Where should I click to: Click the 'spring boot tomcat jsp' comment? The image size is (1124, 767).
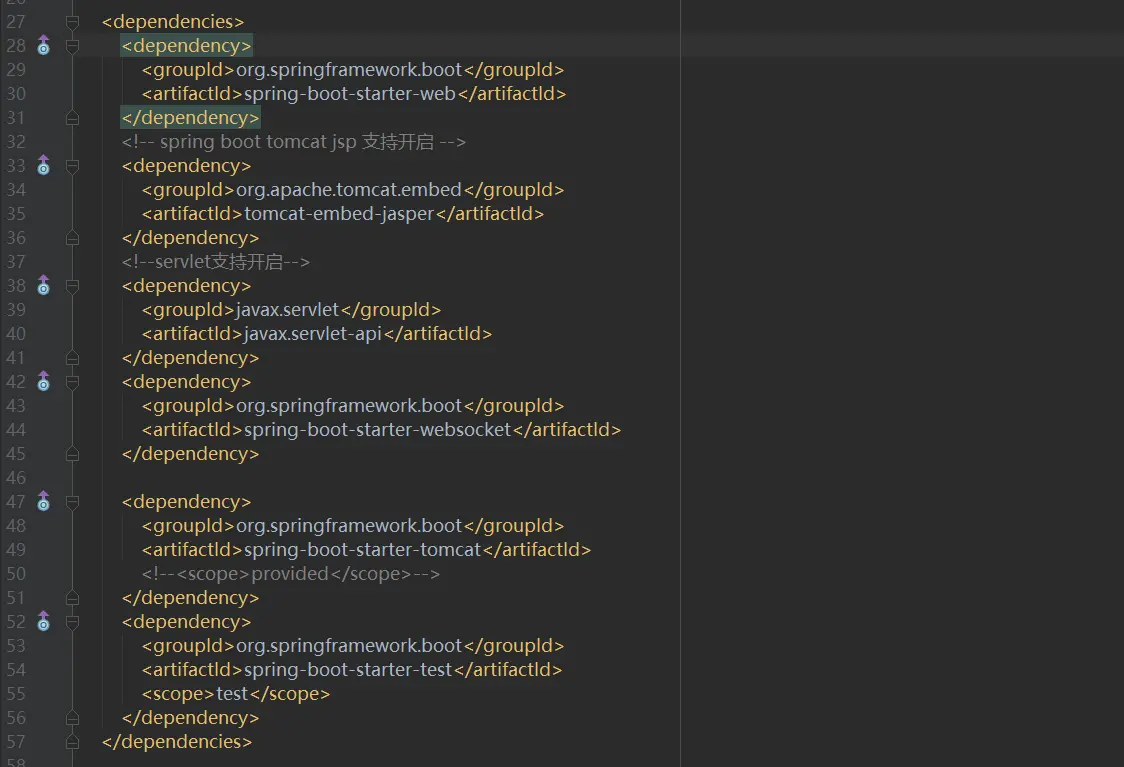pyautogui.click(x=294, y=142)
